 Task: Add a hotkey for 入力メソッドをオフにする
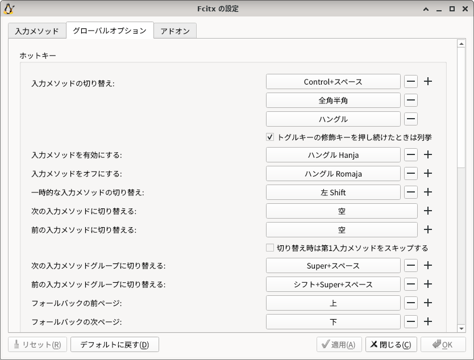pyautogui.click(x=428, y=174)
